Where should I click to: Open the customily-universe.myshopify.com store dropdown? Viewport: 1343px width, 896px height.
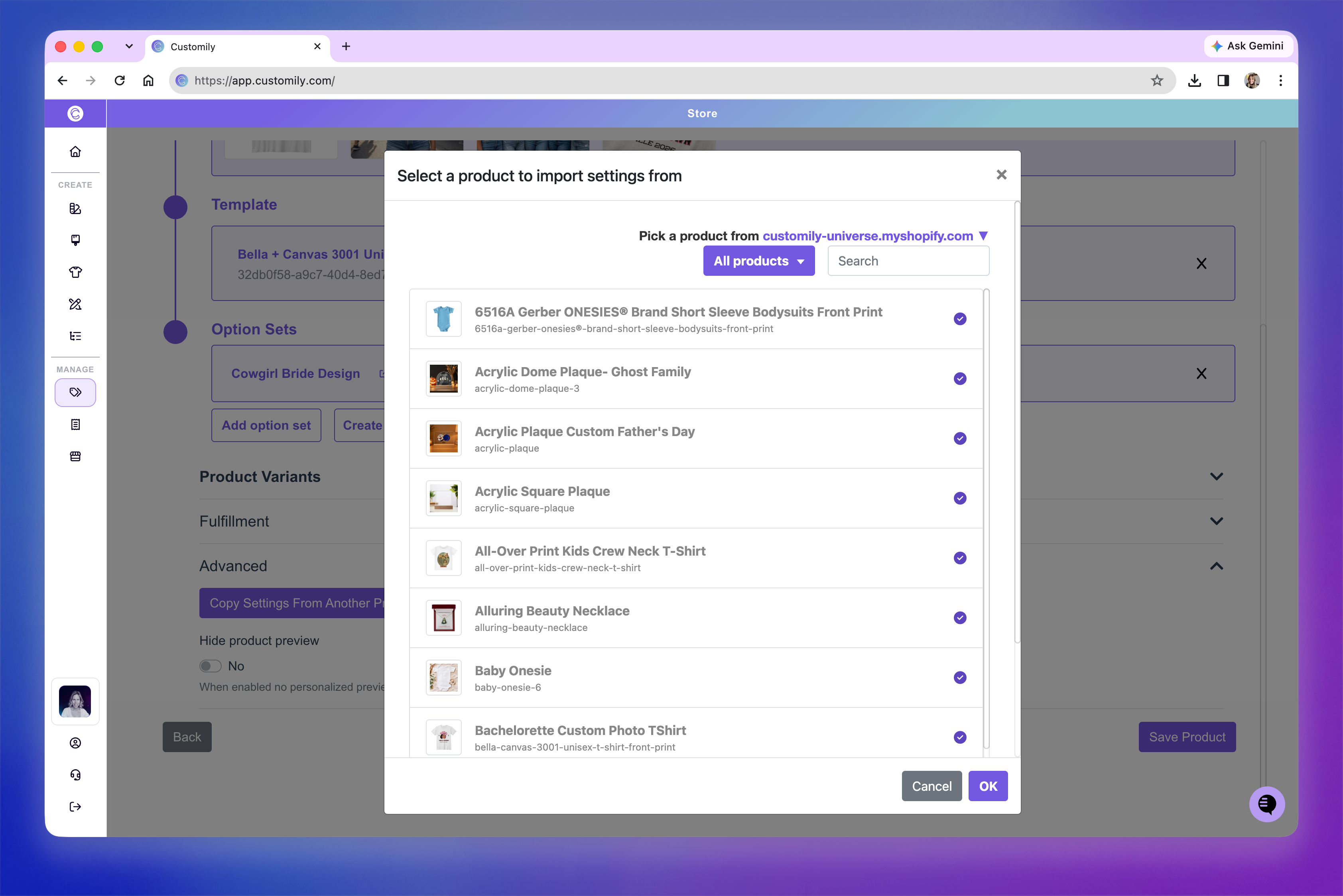875,236
